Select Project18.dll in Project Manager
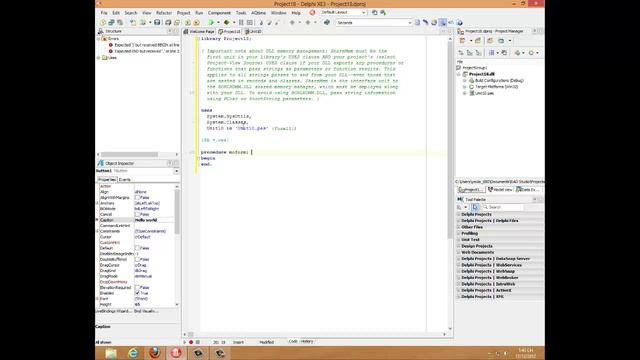The width and height of the screenshot is (640, 360). (x=482, y=74)
